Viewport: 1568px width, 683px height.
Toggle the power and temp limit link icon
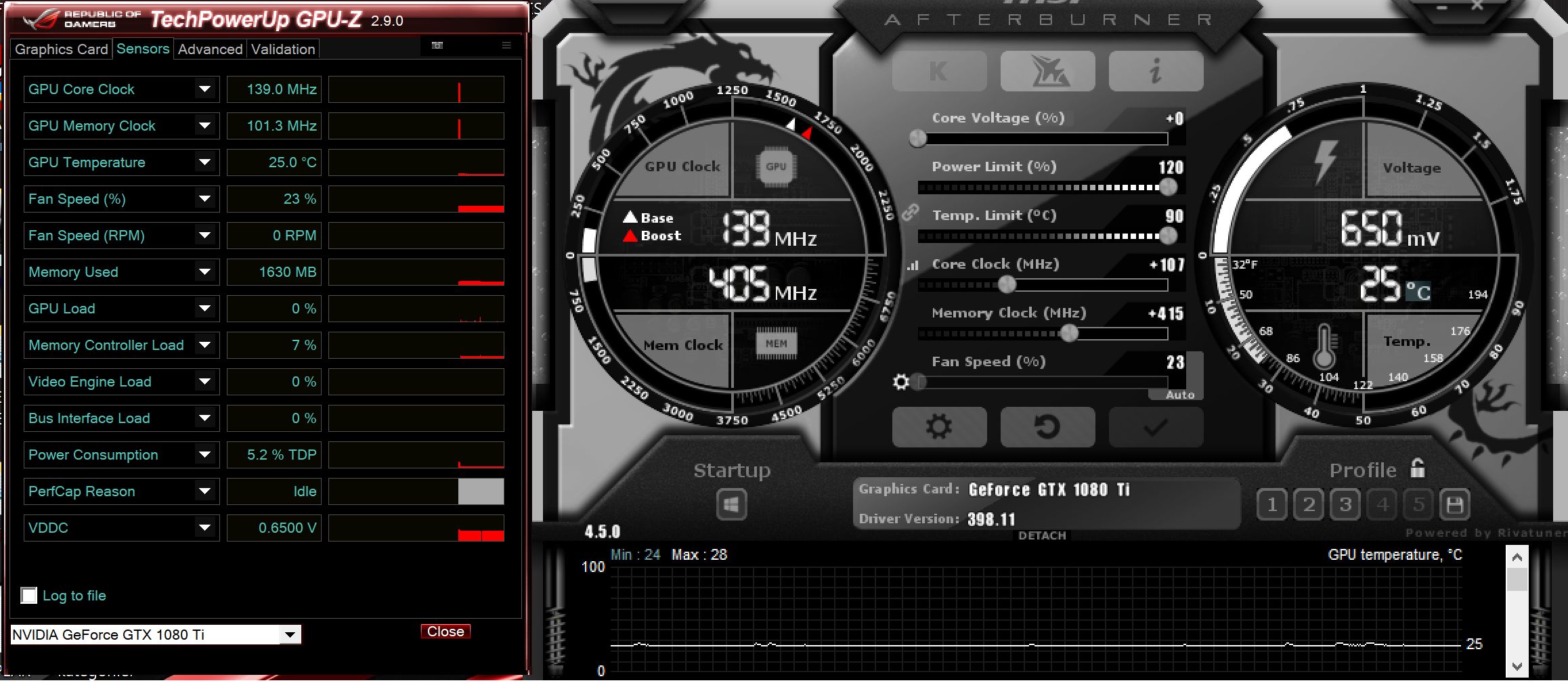911,213
